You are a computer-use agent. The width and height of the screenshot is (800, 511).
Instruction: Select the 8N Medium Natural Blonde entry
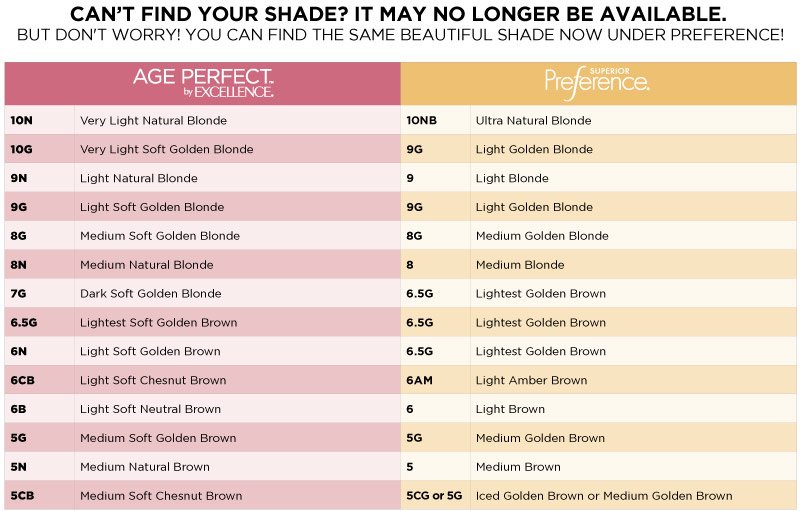tap(203, 265)
